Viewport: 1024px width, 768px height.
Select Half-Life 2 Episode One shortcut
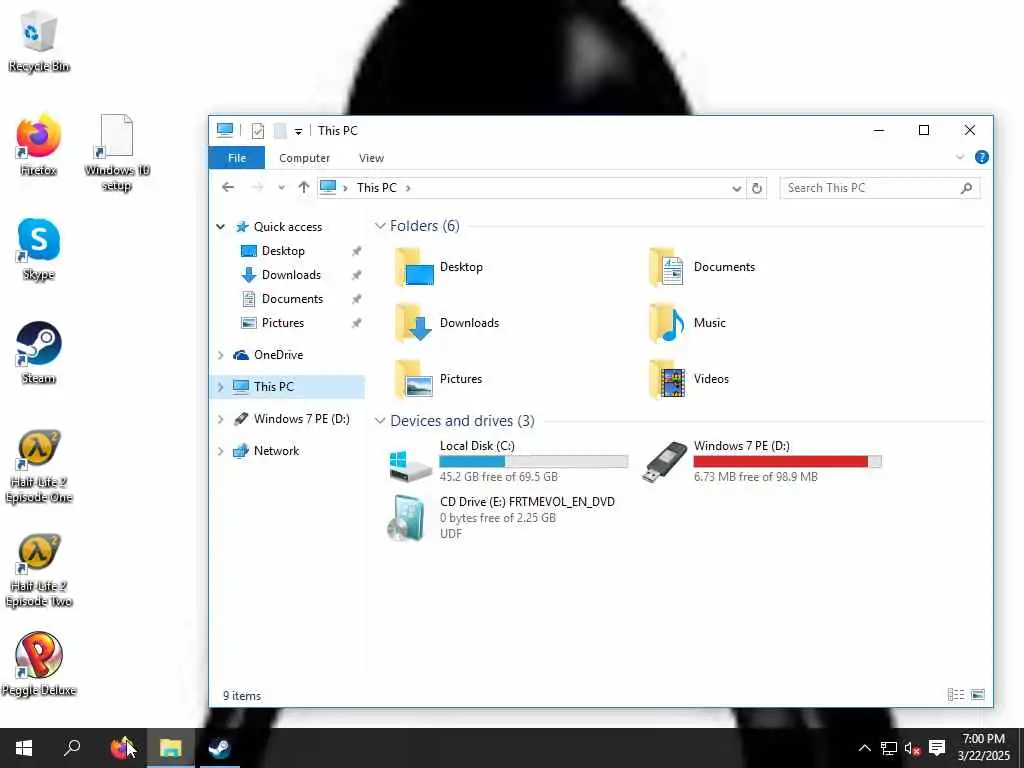(39, 466)
